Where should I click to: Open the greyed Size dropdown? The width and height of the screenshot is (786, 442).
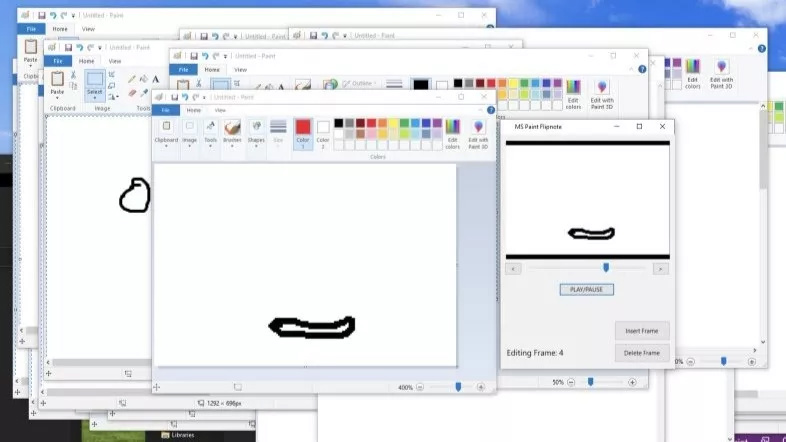pyautogui.click(x=278, y=133)
